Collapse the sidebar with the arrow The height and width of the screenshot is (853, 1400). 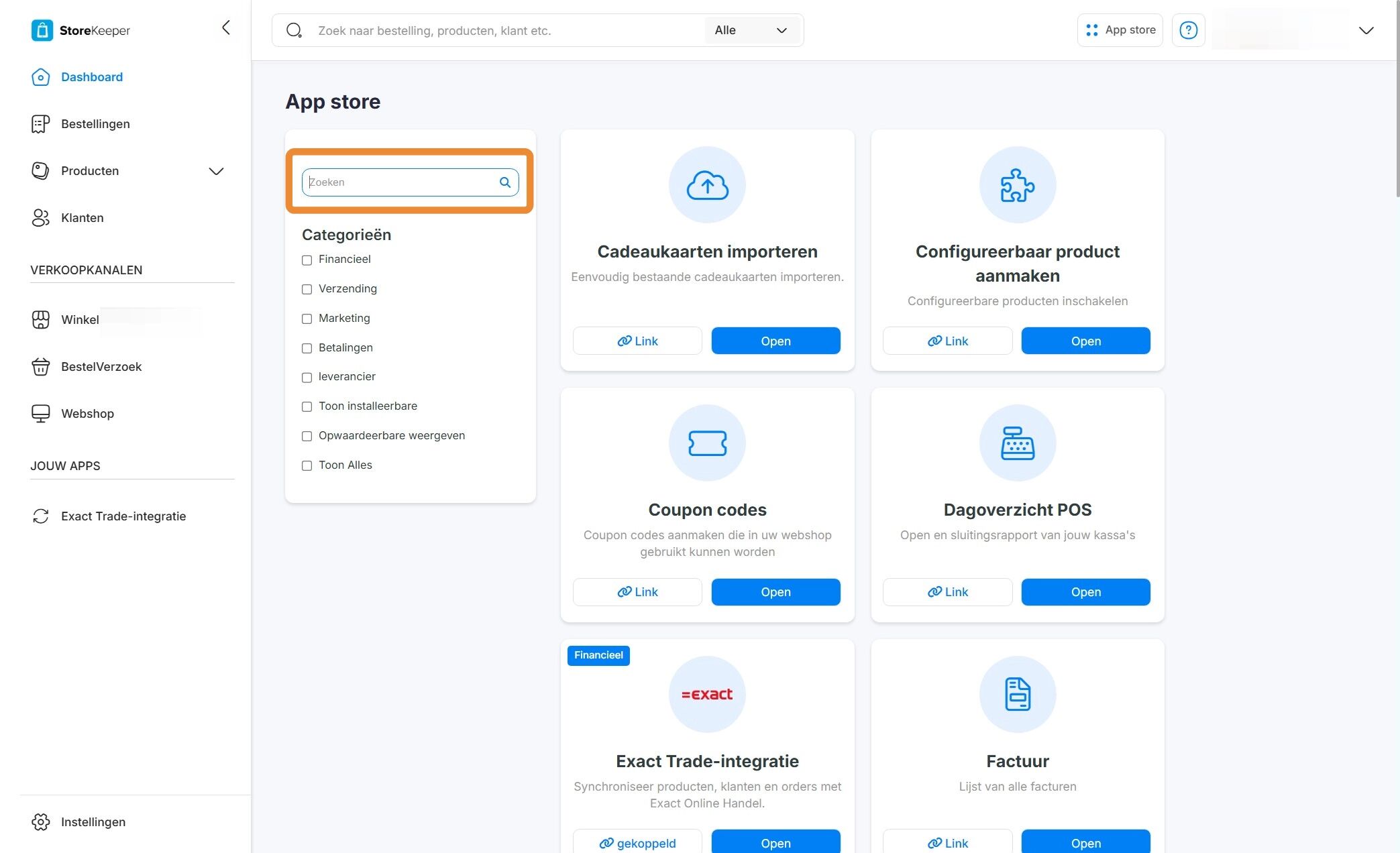(x=226, y=27)
